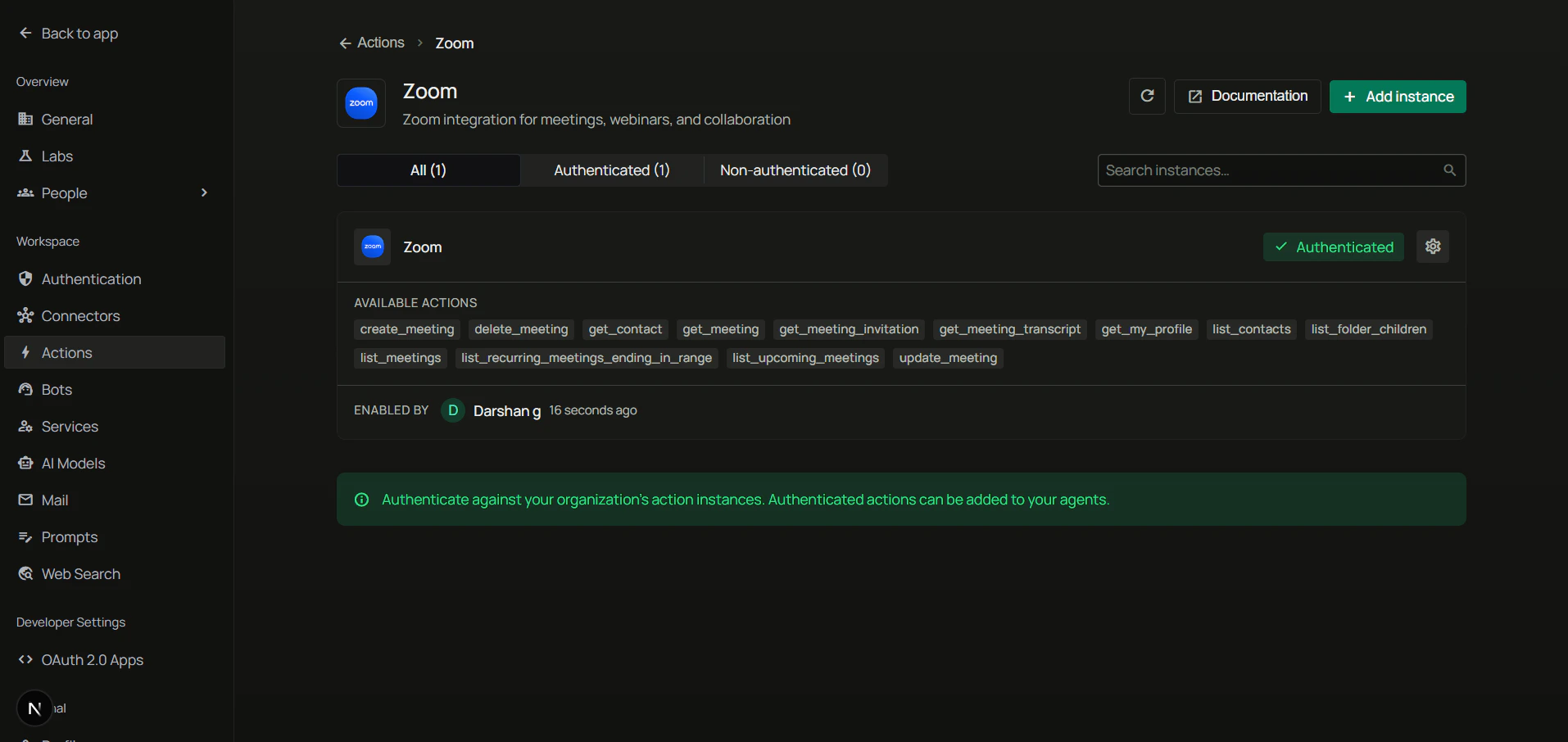The width and height of the screenshot is (1568, 742).
Task: Click the OAuth 2.0 Apps code icon
Action: tap(25, 659)
